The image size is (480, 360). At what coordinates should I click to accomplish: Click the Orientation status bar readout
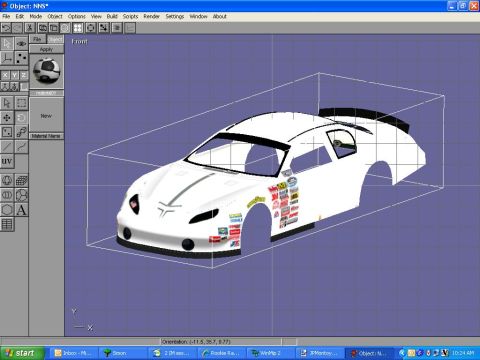click(196, 342)
